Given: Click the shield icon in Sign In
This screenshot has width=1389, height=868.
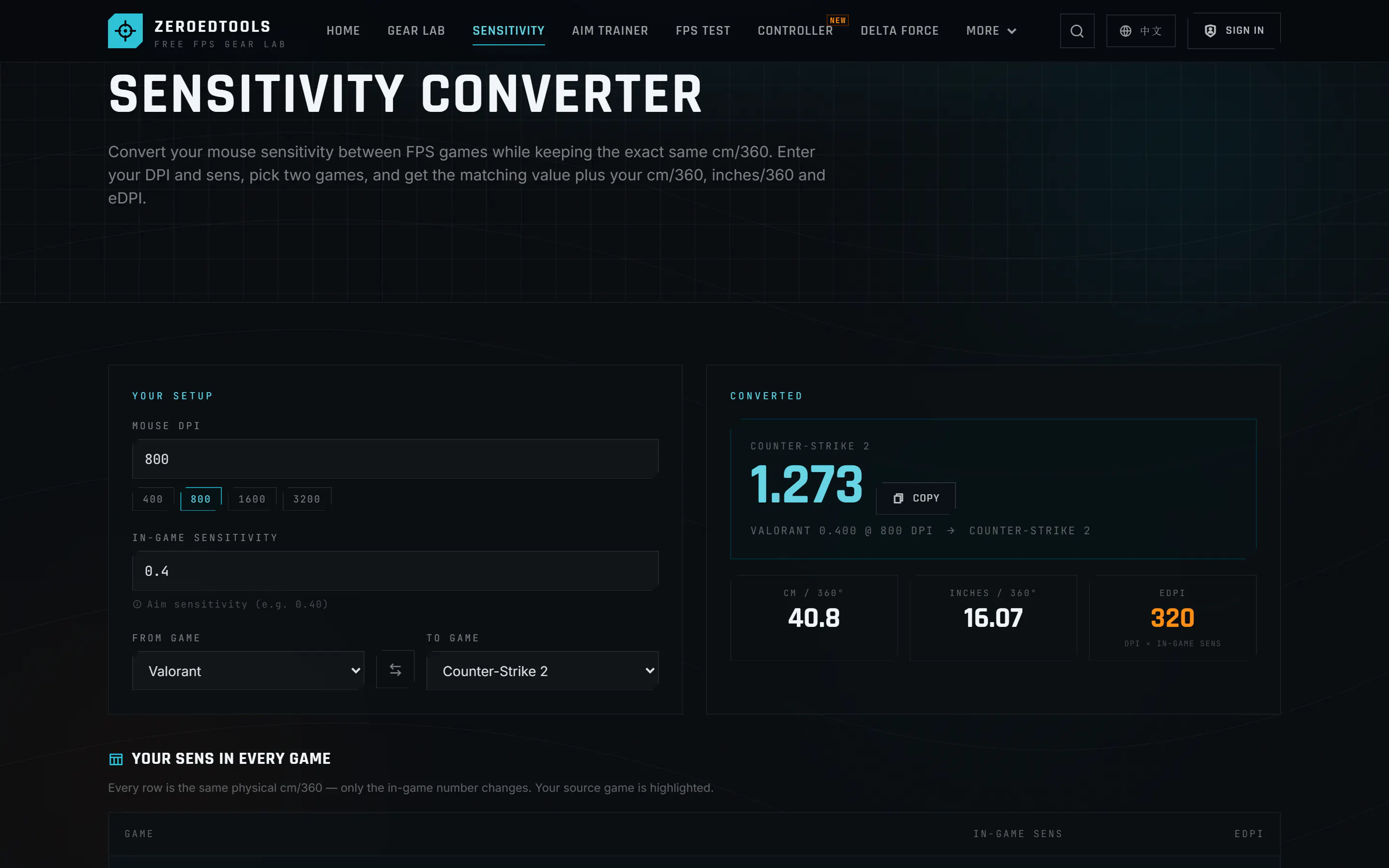Looking at the screenshot, I should (1210, 31).
